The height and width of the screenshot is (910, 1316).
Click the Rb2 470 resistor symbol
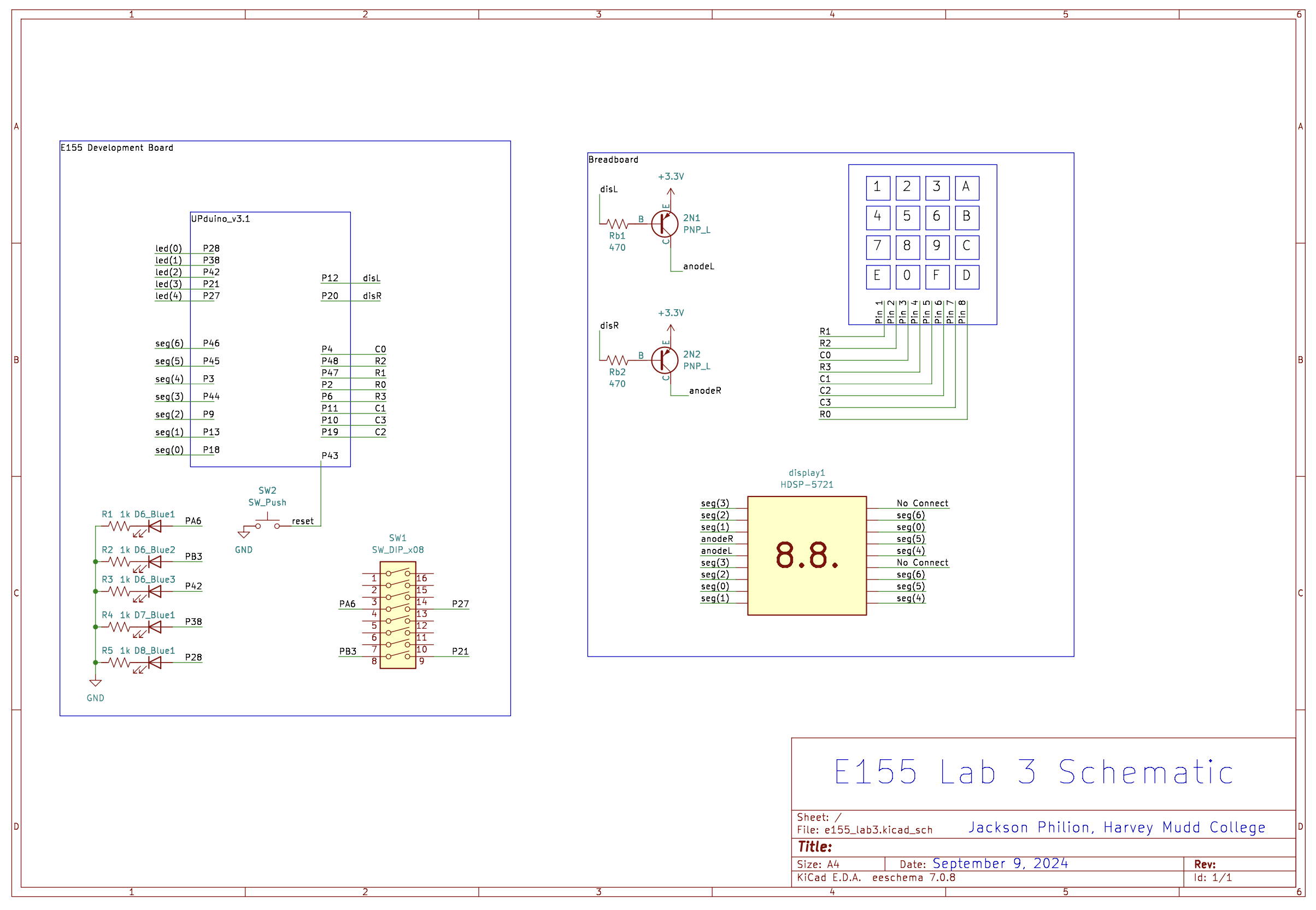(618, 360)
